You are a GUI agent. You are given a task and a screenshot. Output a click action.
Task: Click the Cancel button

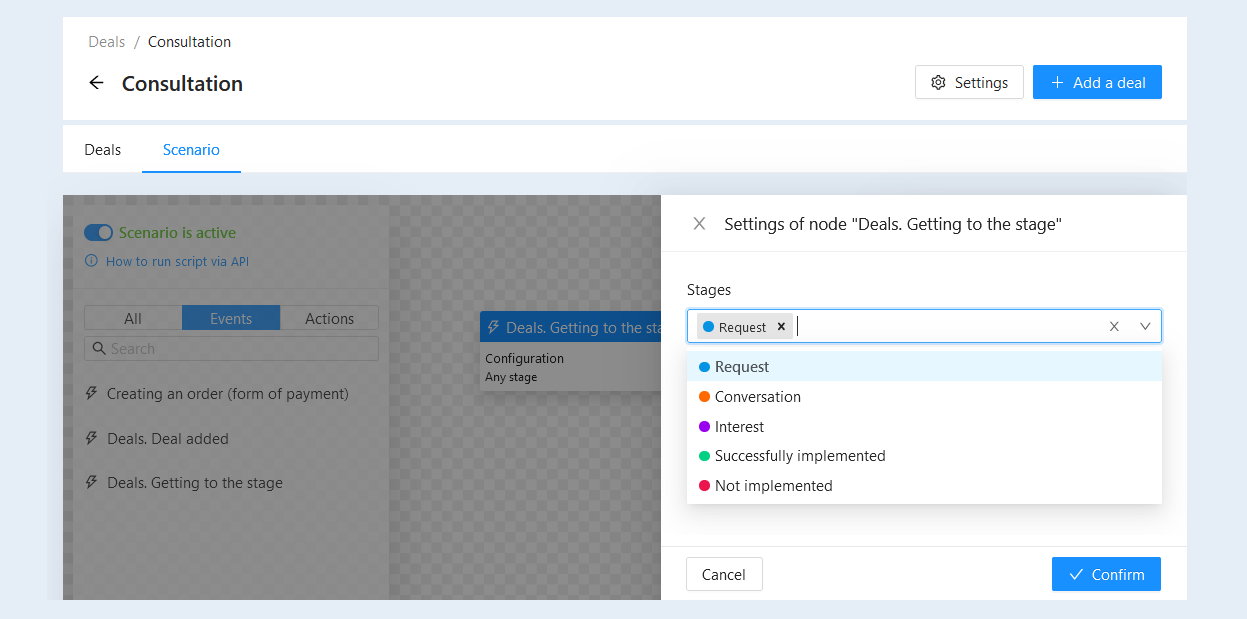click(724, 574)
